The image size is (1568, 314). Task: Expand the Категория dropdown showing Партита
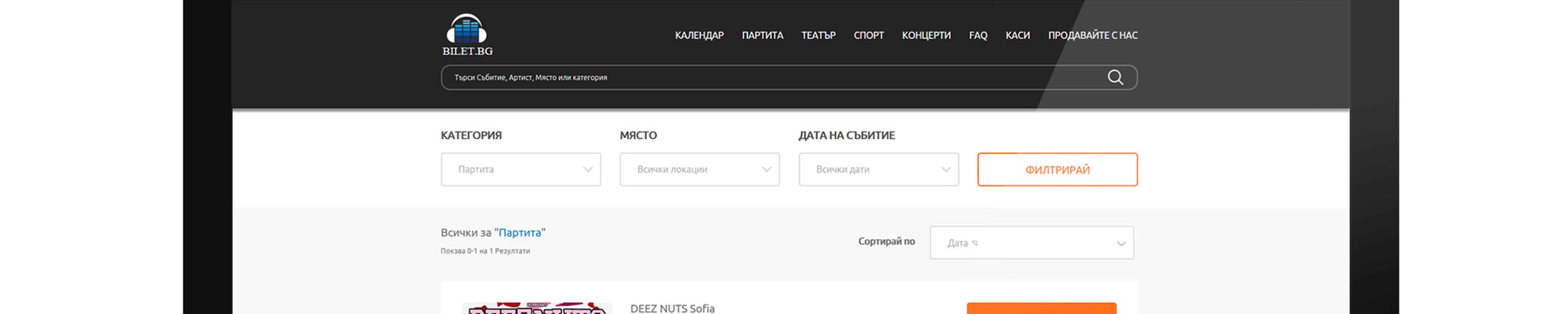tap(521, 170)
